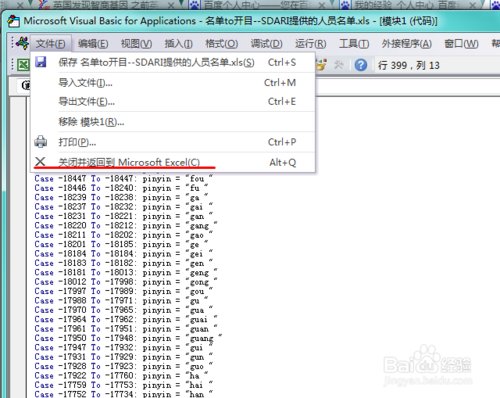Switch to 我的经验 个人中心 browser tab
Screen dimensions: 500x398
point(408,5)
